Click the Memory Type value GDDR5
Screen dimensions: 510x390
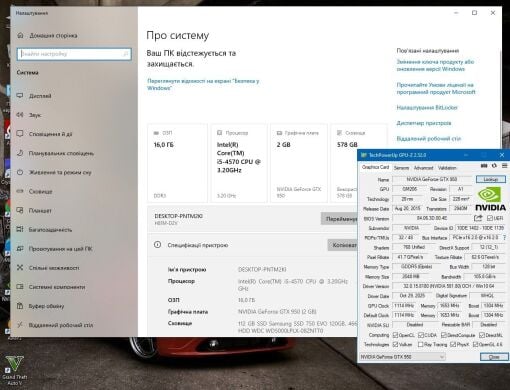pyautogui.click(x=416, y=267)
